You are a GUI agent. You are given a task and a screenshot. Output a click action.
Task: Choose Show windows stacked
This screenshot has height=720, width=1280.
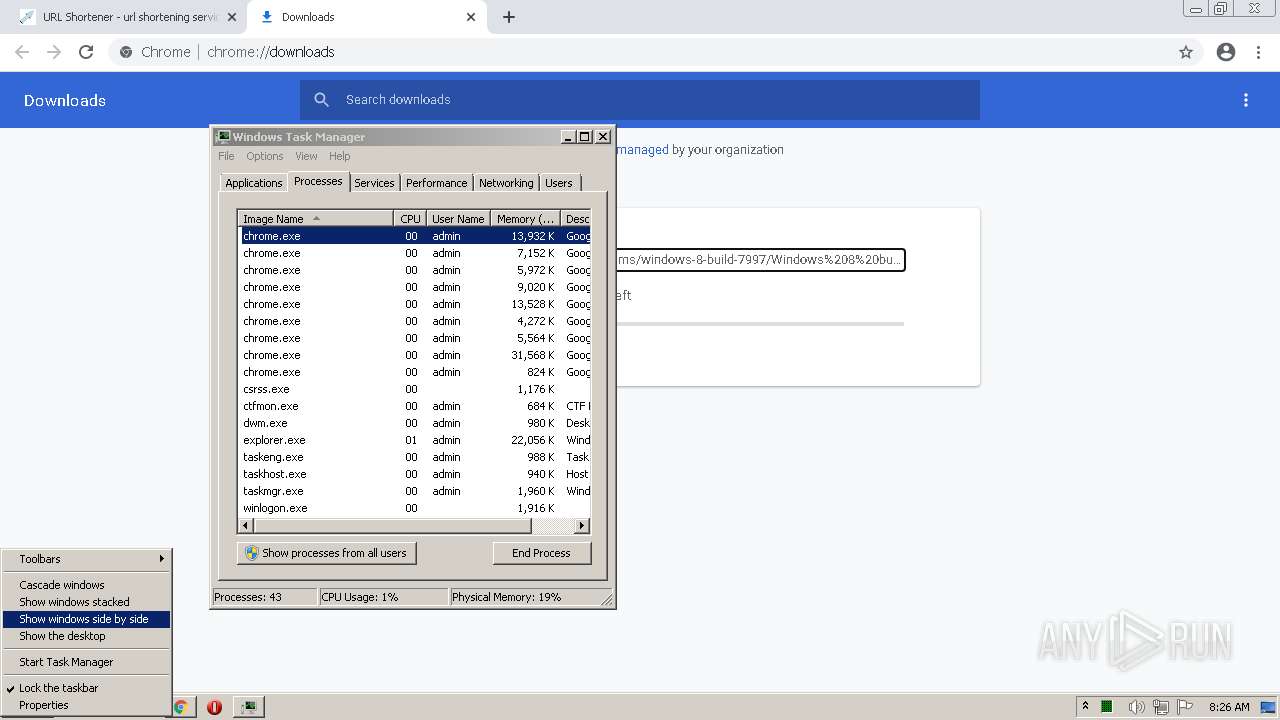[x=87, y=602]
